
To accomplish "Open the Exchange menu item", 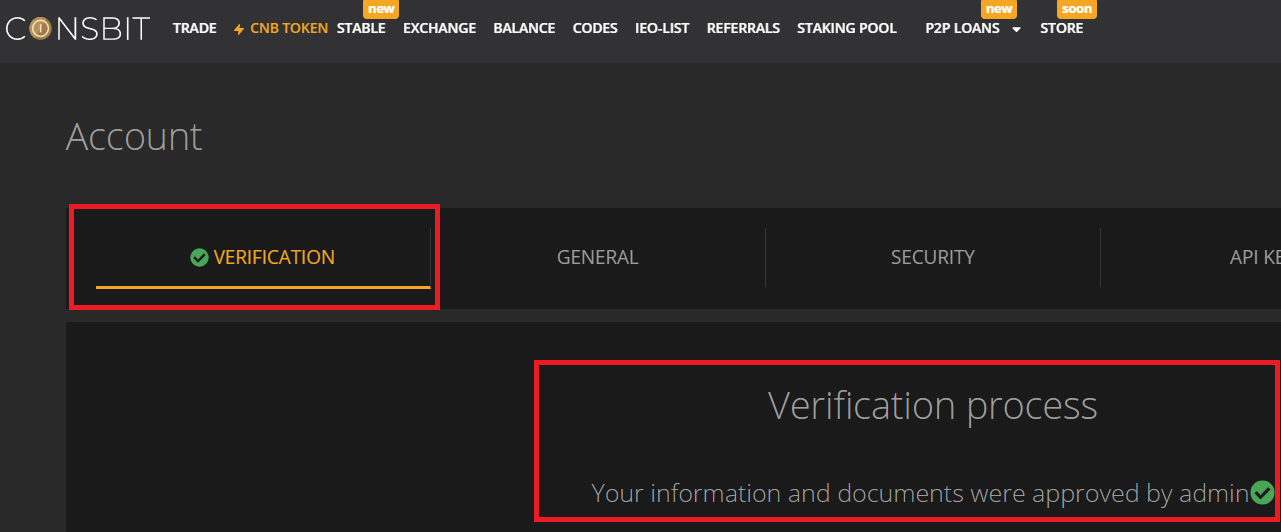I will click(440, 28).
